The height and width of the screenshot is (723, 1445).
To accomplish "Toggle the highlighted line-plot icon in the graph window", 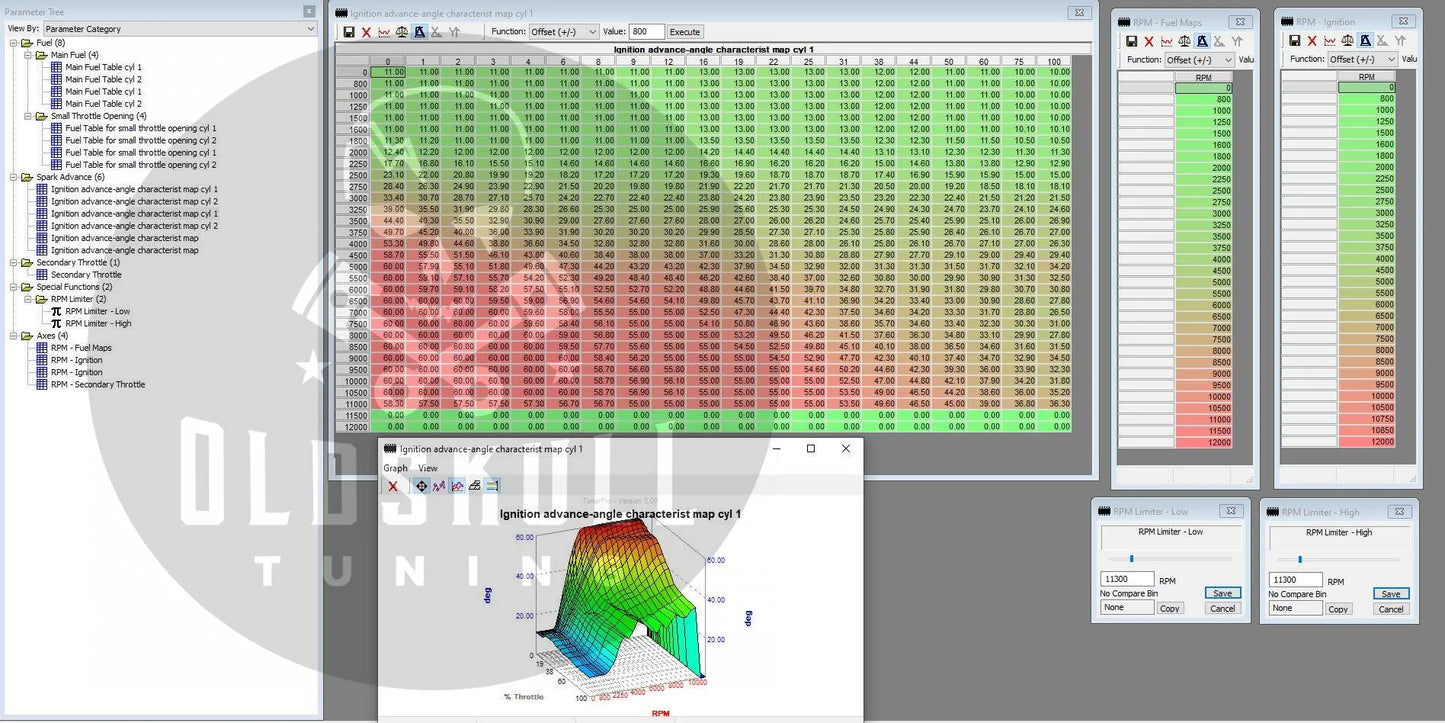I will pos(457,486).
